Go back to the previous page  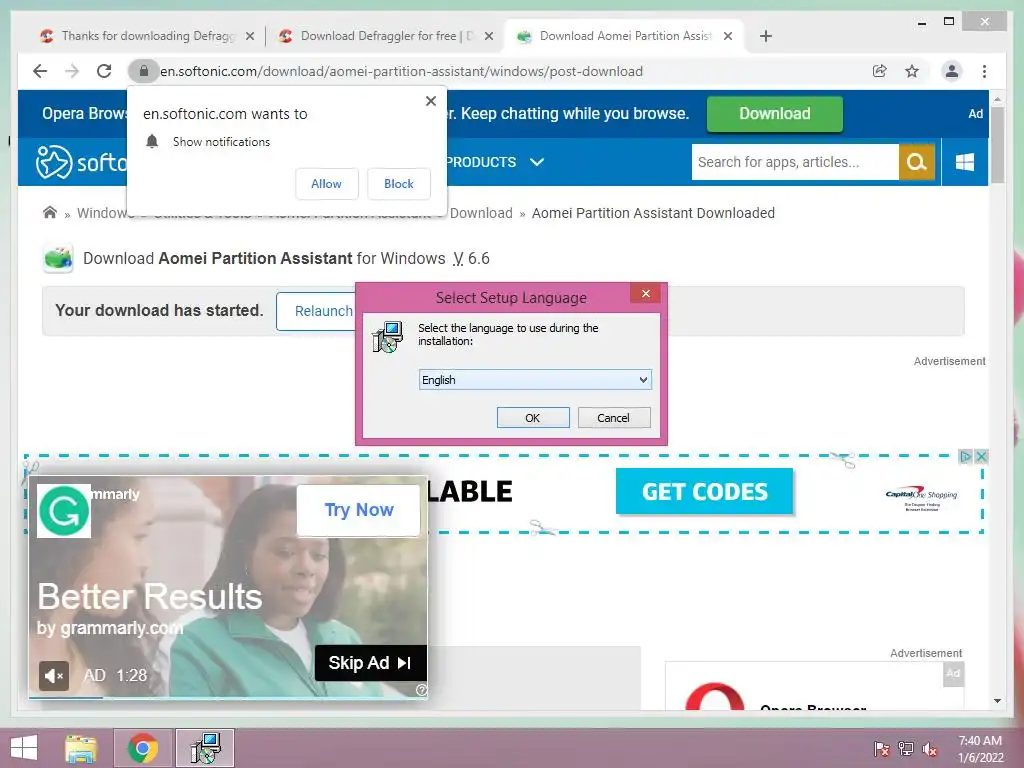pos(40,71)
